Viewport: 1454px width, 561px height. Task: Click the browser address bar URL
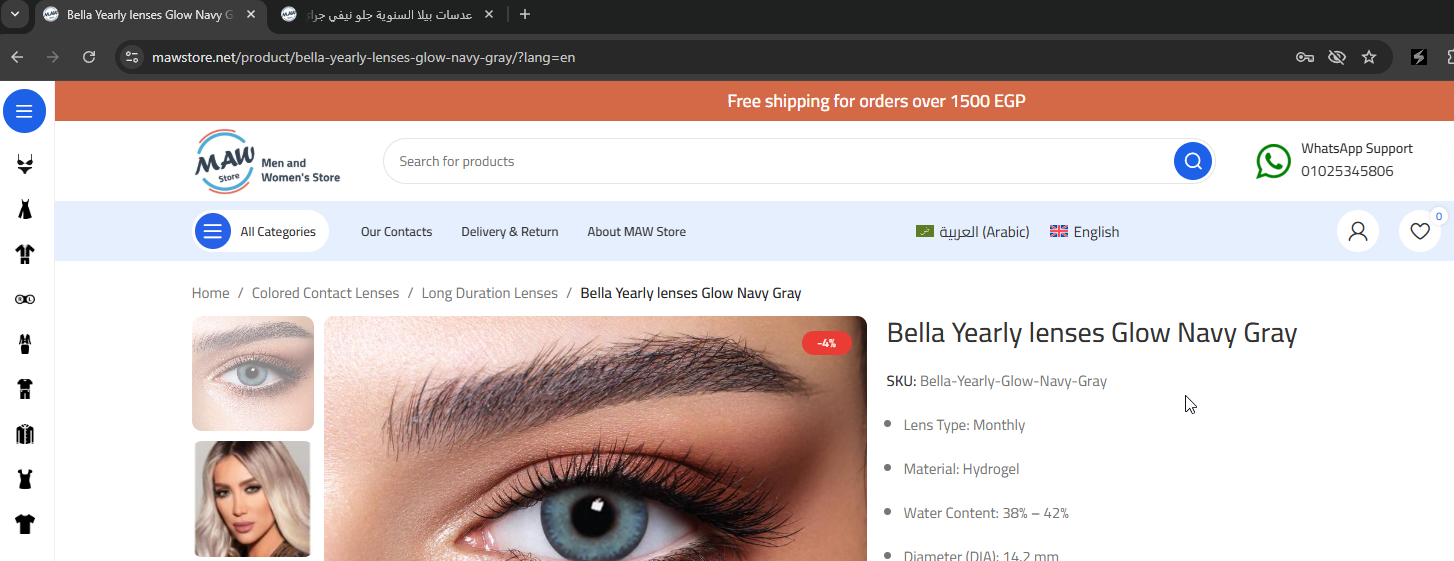(x=364, y=57)
